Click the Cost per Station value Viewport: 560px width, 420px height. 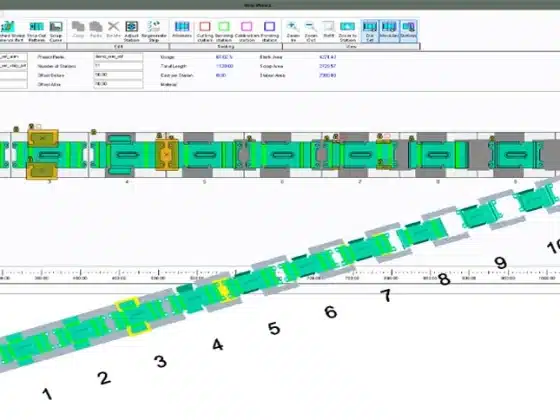[x=221, y=75]
